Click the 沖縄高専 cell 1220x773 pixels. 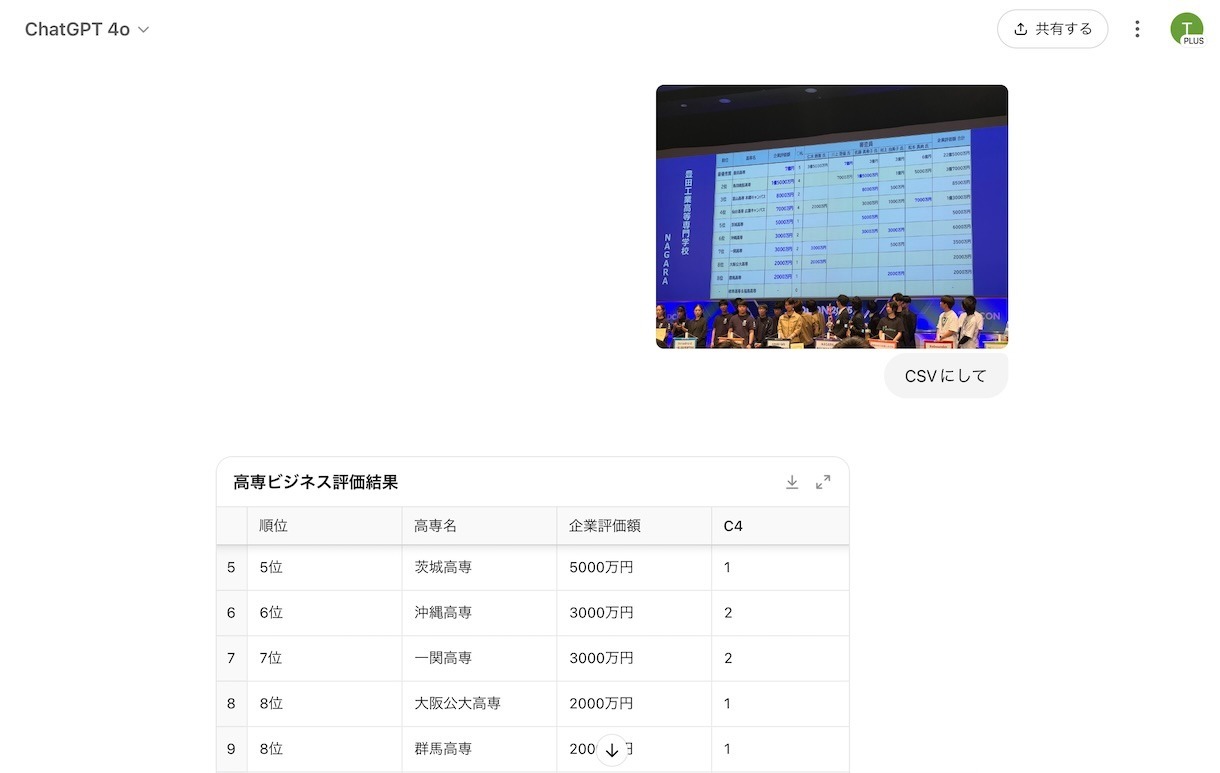click(479, 612)
